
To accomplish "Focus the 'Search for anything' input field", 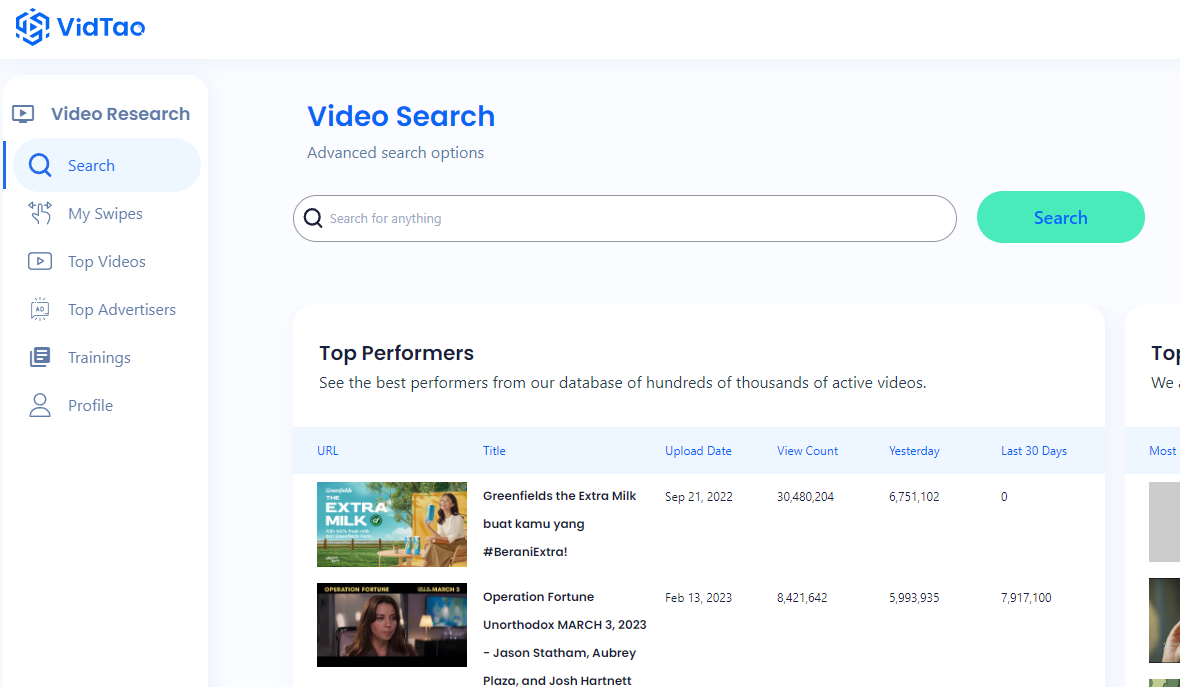I will 625,218.
